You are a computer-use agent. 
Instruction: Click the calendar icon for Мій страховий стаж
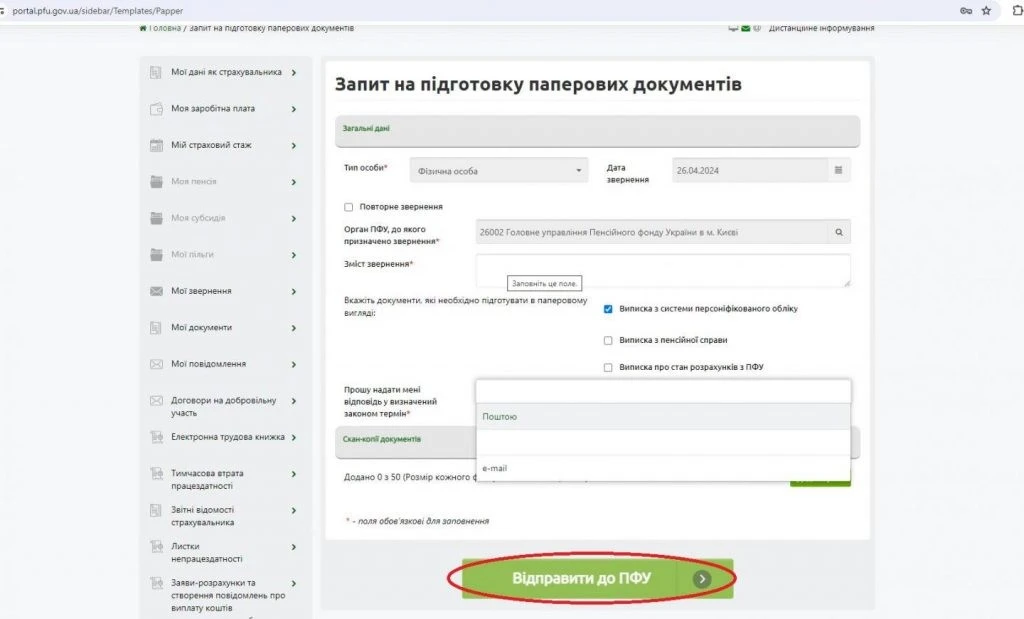[x=156, y=146]
